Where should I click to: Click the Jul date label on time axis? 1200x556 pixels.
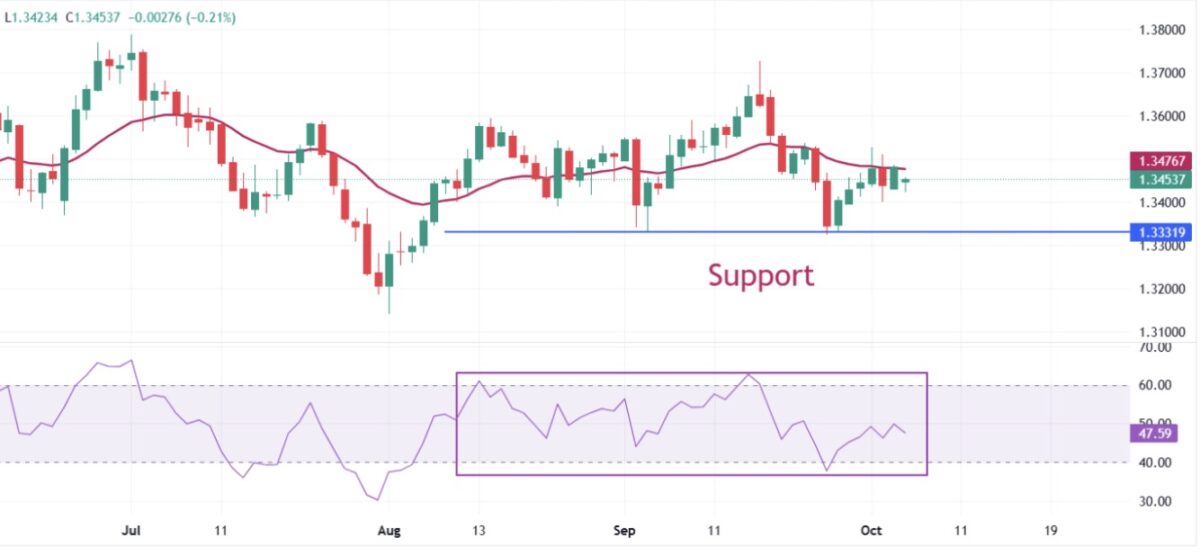tap(131, 533)
